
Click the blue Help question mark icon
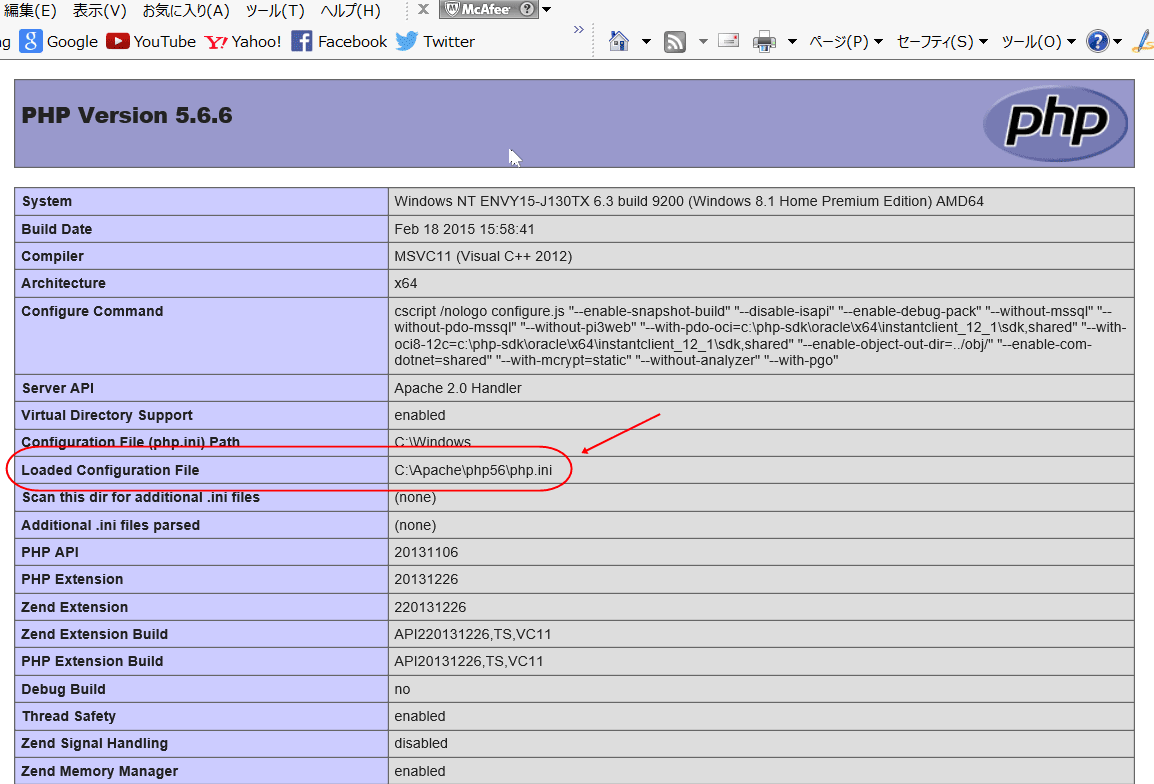point(1097,42)
